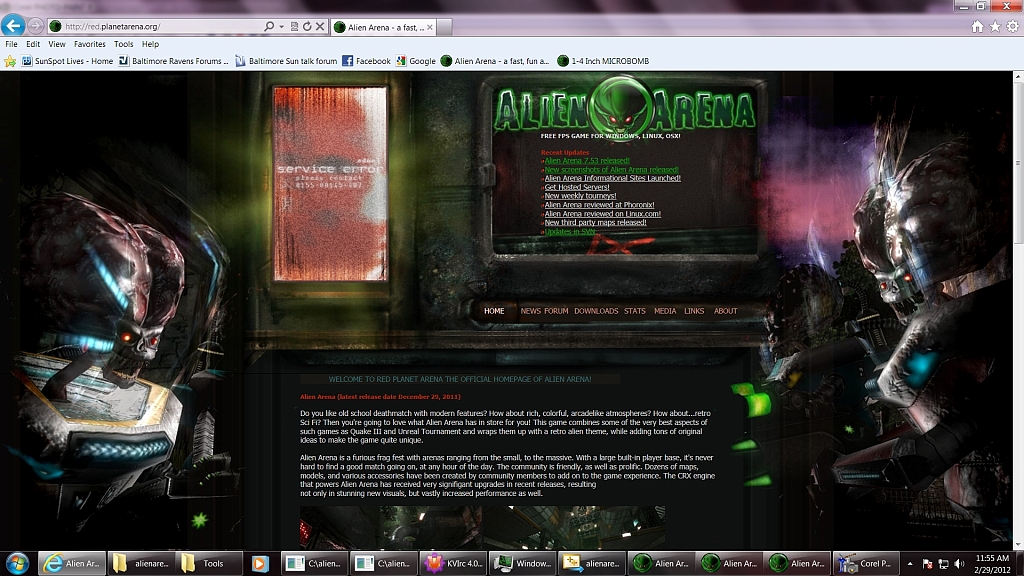Open the SunSpot Lives - Home bookmark
Viewport: 1024px width, 576px height.
point(67,61)
